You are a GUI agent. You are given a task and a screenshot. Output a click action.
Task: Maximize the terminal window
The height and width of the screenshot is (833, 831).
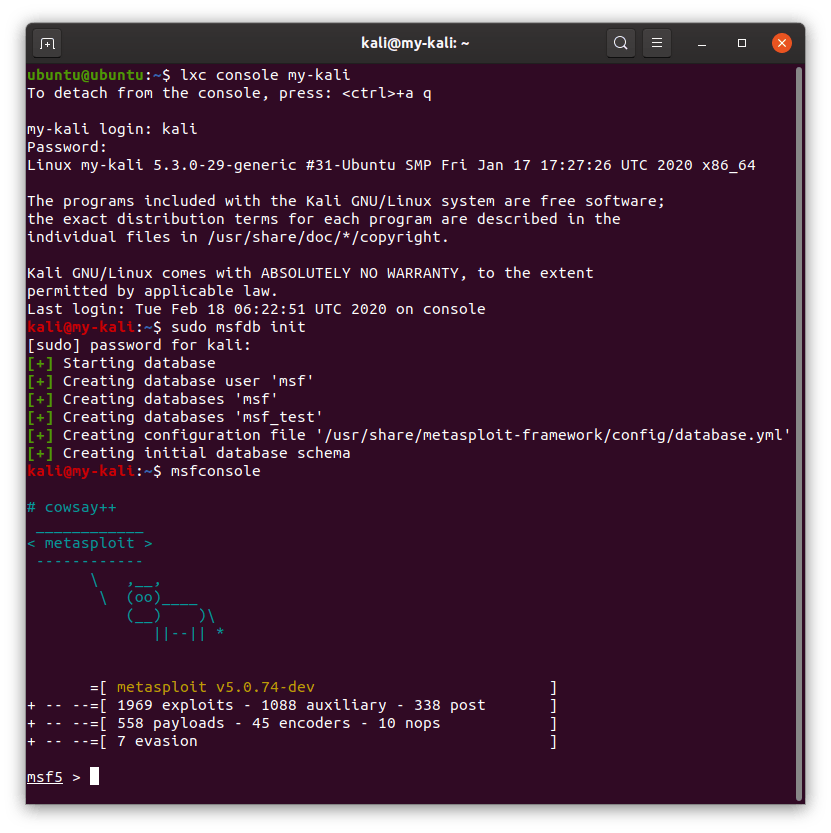[742, 43]
